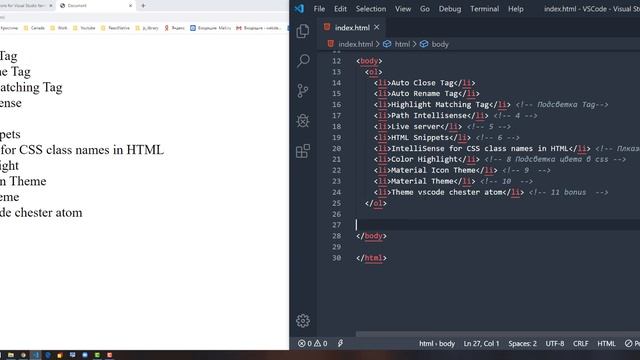Click html › body indicator in status bar

(x=437, y=343)
